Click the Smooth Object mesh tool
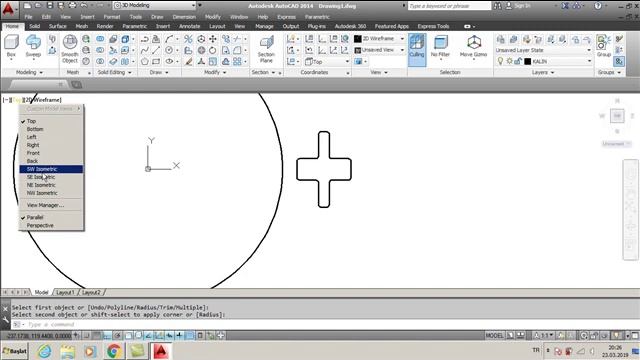Image resolution: width=640 pixels, height=360 pixels. 70,49
